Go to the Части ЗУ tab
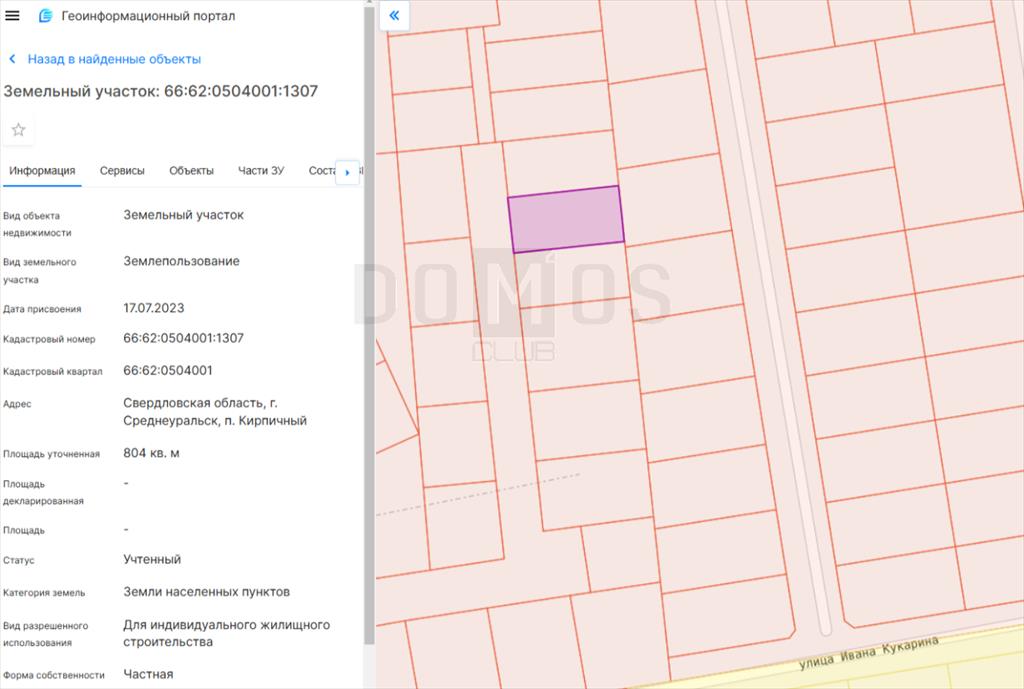 (x=260, y=171)
